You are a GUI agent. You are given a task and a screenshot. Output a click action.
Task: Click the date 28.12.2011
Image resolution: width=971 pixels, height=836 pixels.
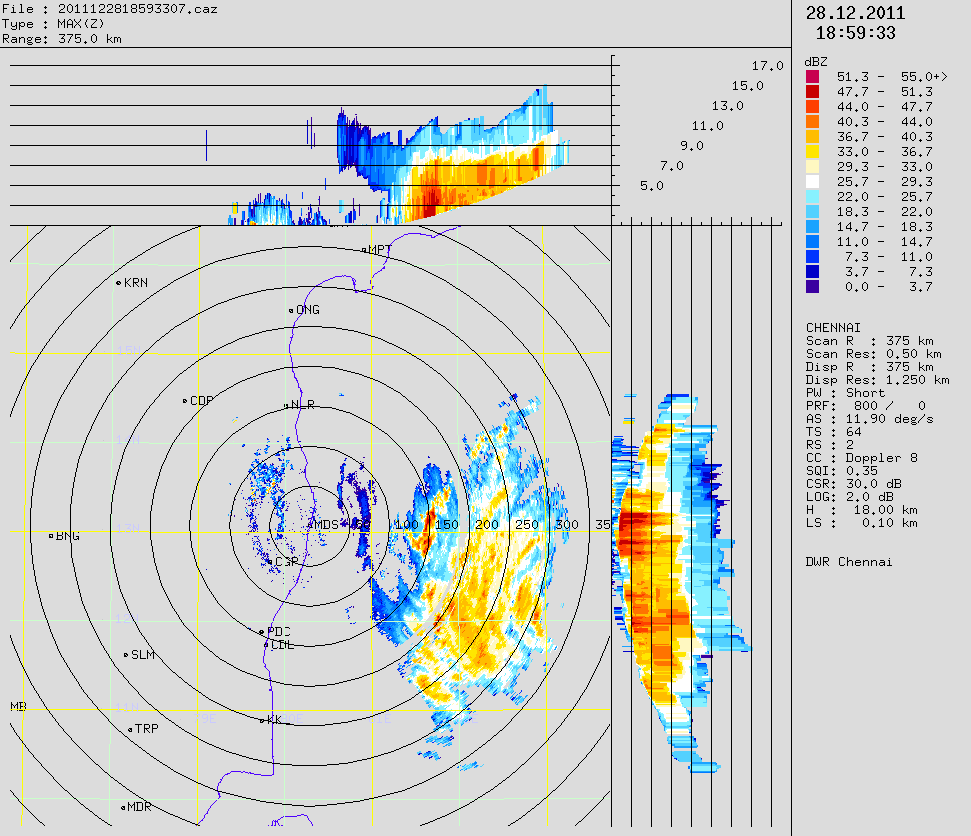click(x=855, y=13)
